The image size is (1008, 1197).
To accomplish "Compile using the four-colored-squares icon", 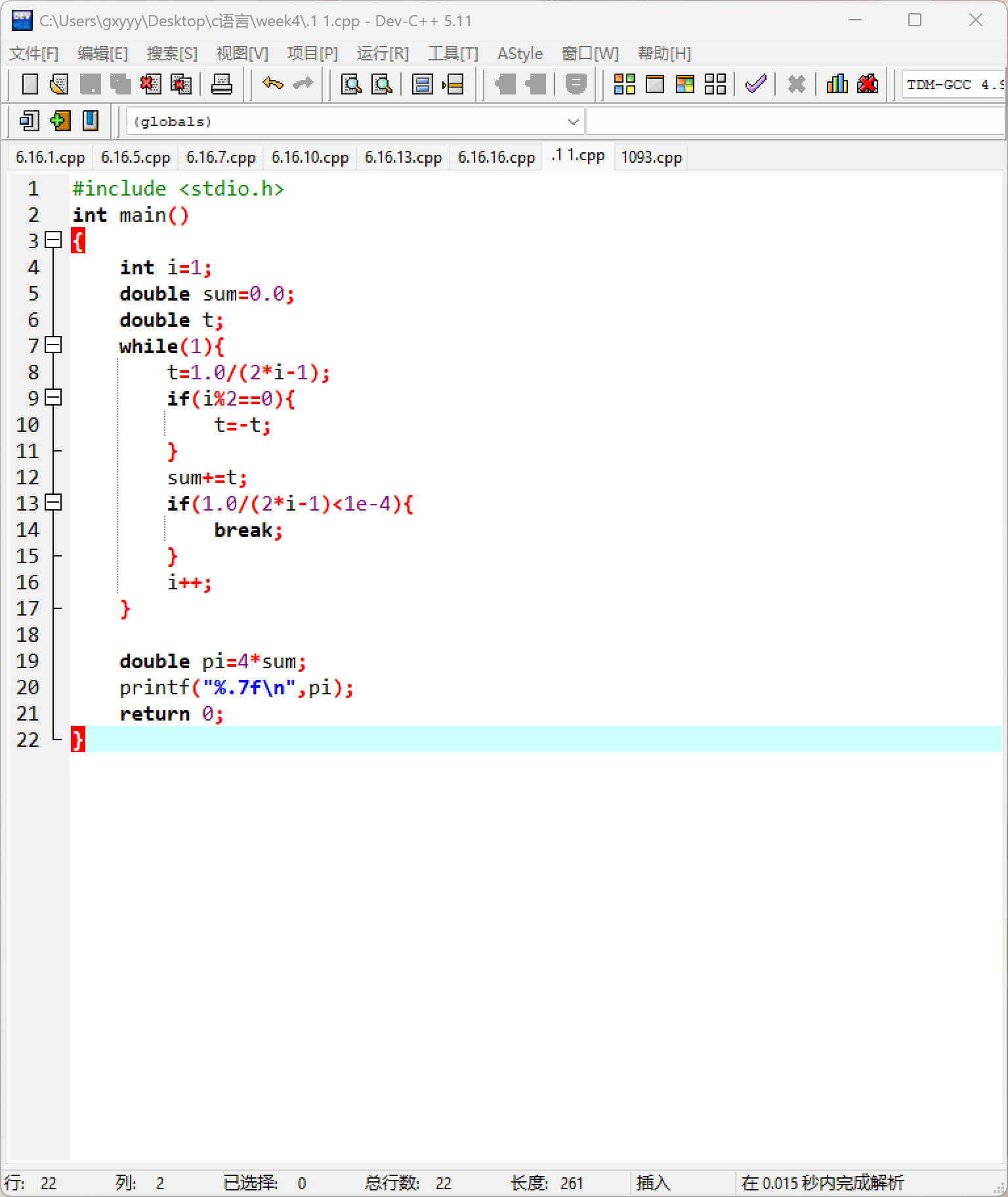I will click(x=624, y=84).
